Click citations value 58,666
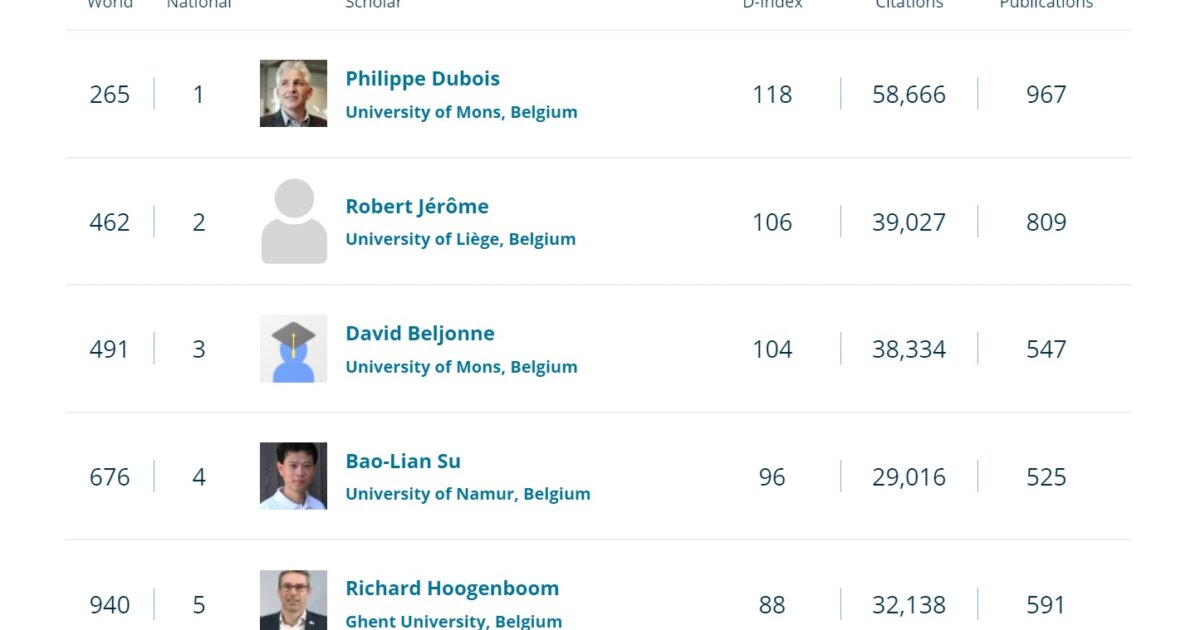 pos(909,94)
